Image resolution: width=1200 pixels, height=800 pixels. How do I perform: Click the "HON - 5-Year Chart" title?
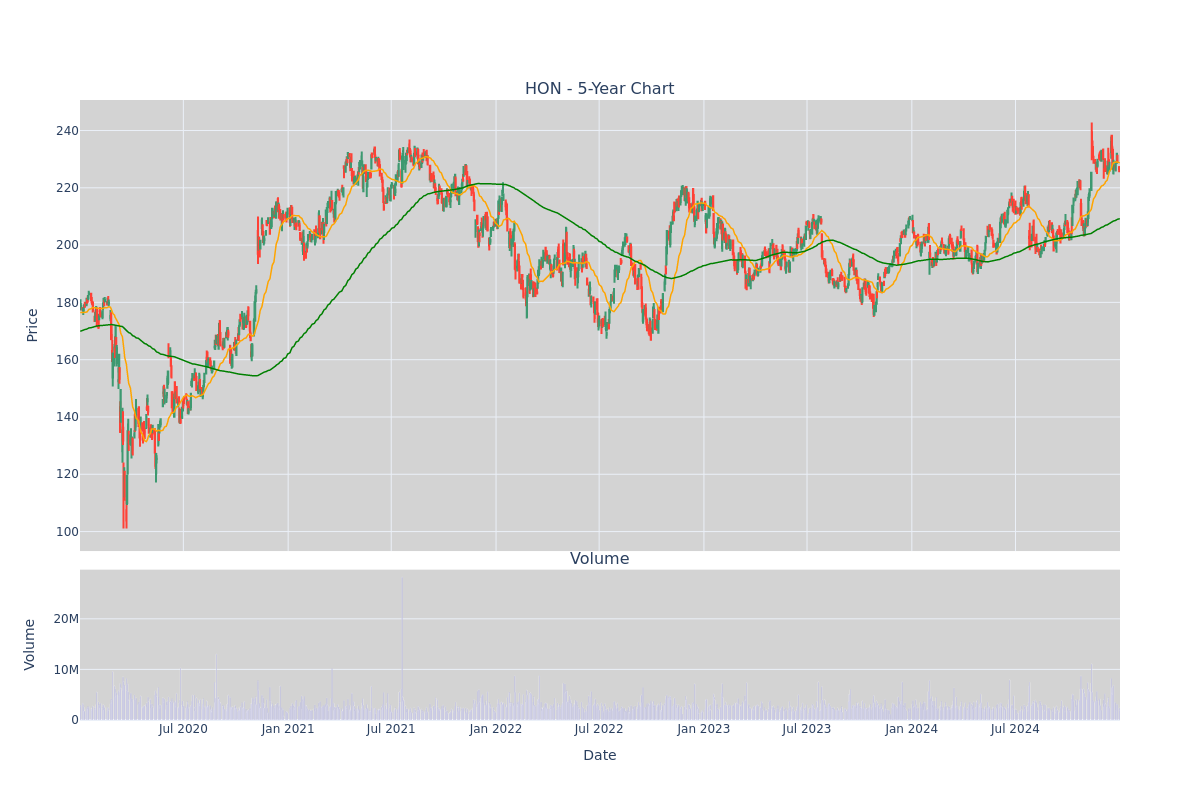[599, 89]
